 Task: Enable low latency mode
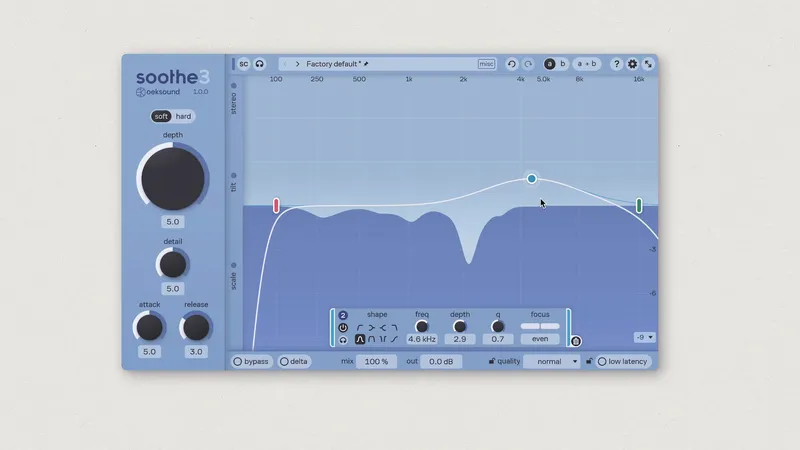pyautogui.click(x=623, y=361)
